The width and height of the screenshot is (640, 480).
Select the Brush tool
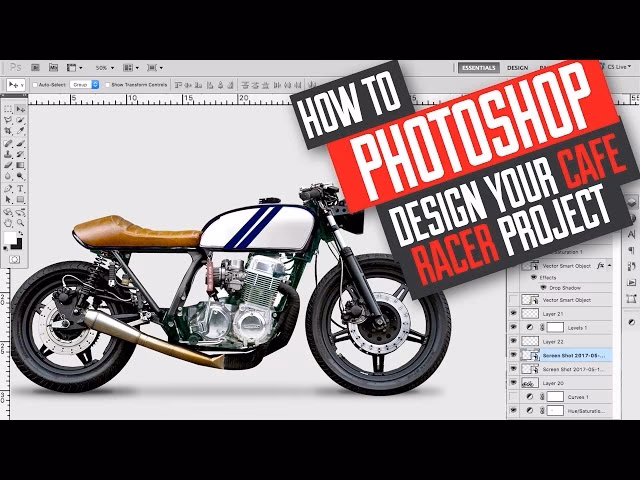coord(20,144)
